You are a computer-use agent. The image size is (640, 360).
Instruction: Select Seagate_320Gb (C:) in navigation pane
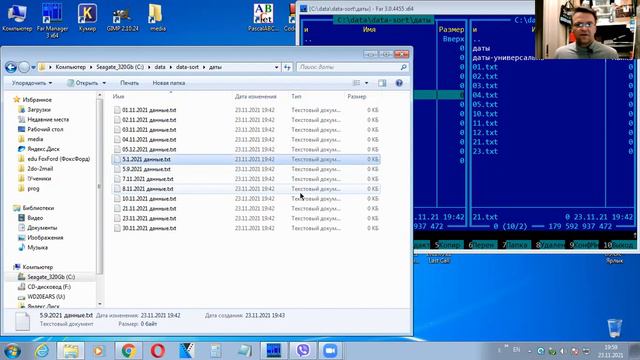[51, 277]
